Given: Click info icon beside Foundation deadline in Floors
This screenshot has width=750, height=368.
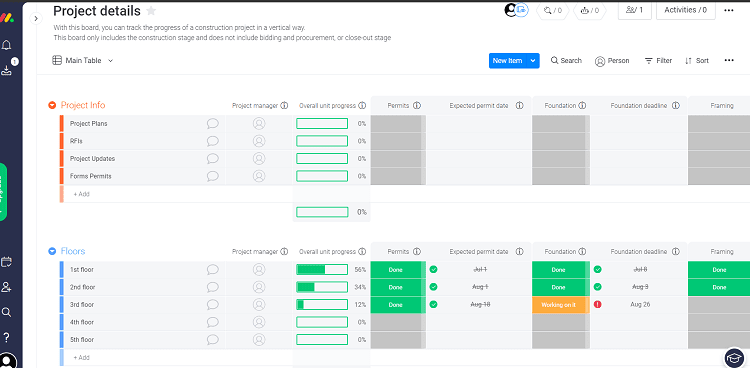Looking at the screenshot, I should 675,251.
